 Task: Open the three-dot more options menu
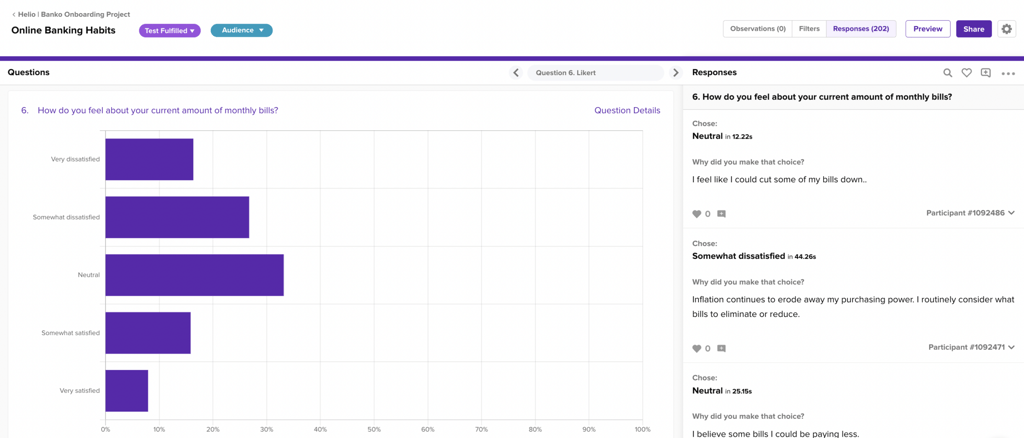click(x=1008, y=73)
